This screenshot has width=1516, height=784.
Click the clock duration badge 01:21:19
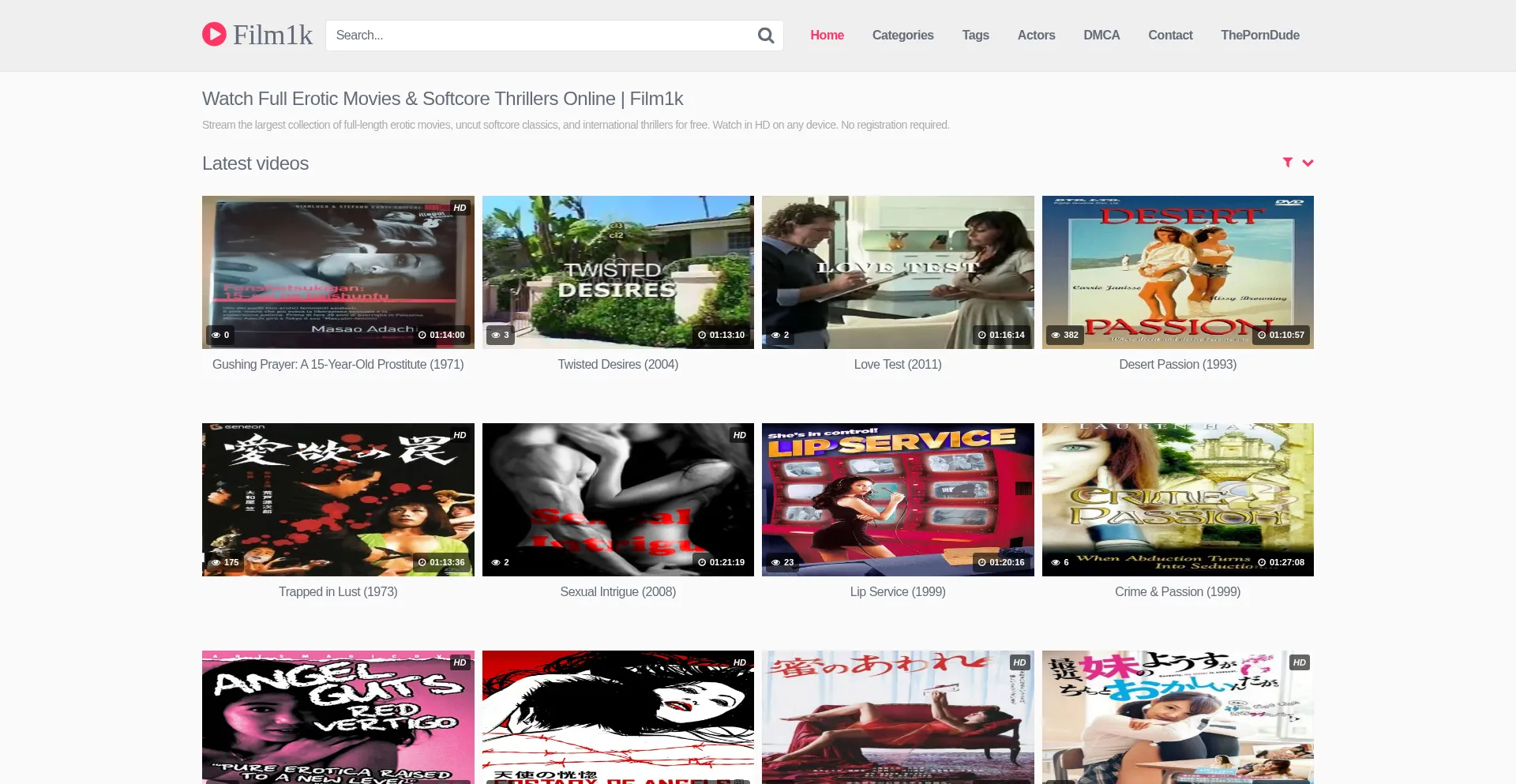point(722,562)
